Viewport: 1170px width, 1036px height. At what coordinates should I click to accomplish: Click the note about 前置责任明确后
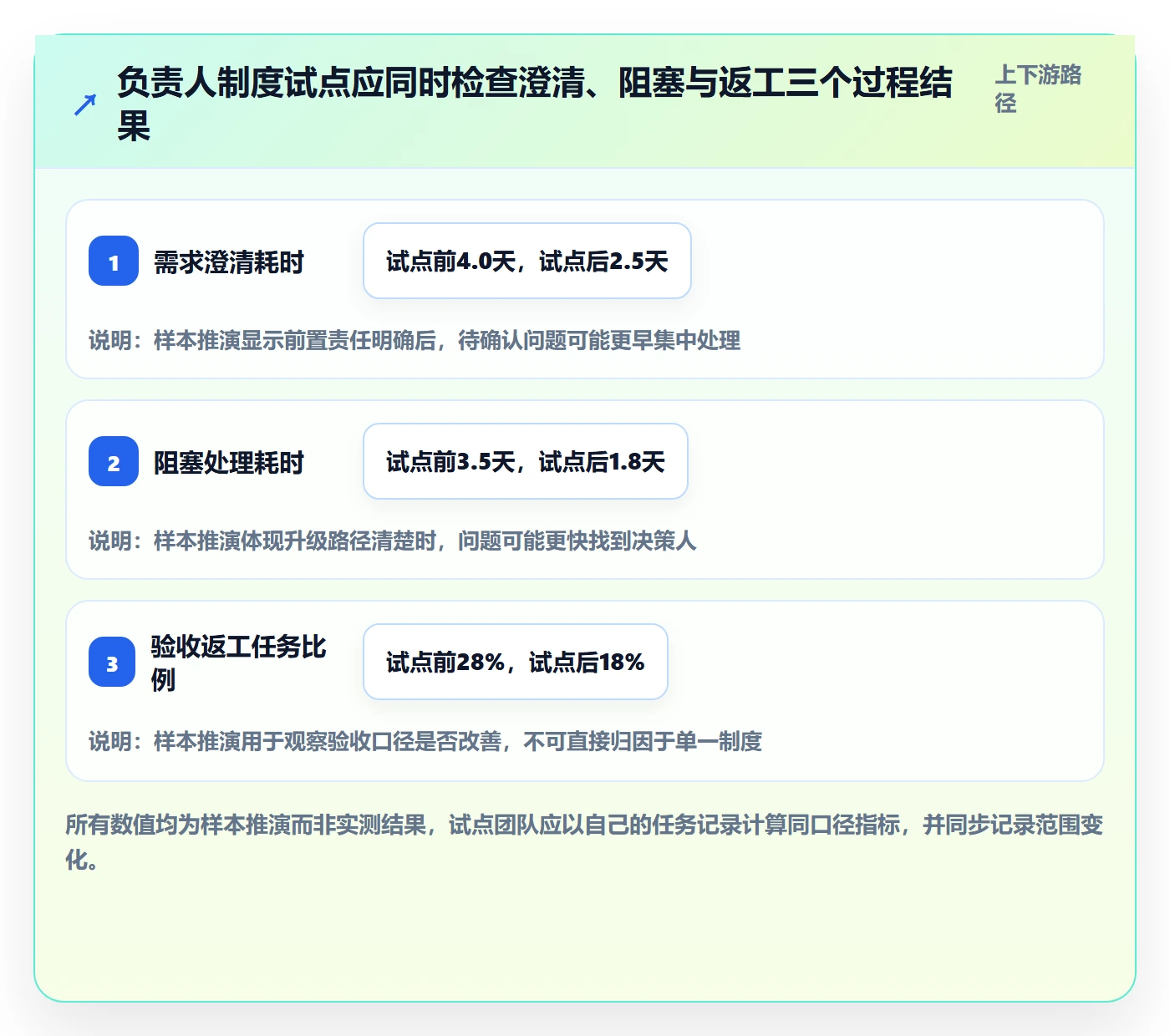tap(415, 340)
